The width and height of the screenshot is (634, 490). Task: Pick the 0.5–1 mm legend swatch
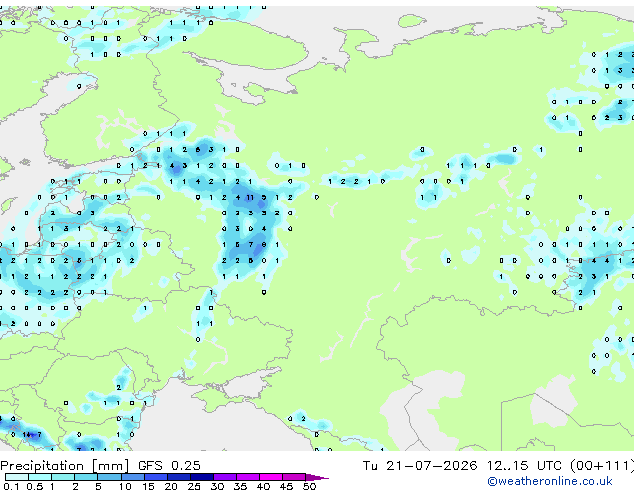click(x=40, y=477)
